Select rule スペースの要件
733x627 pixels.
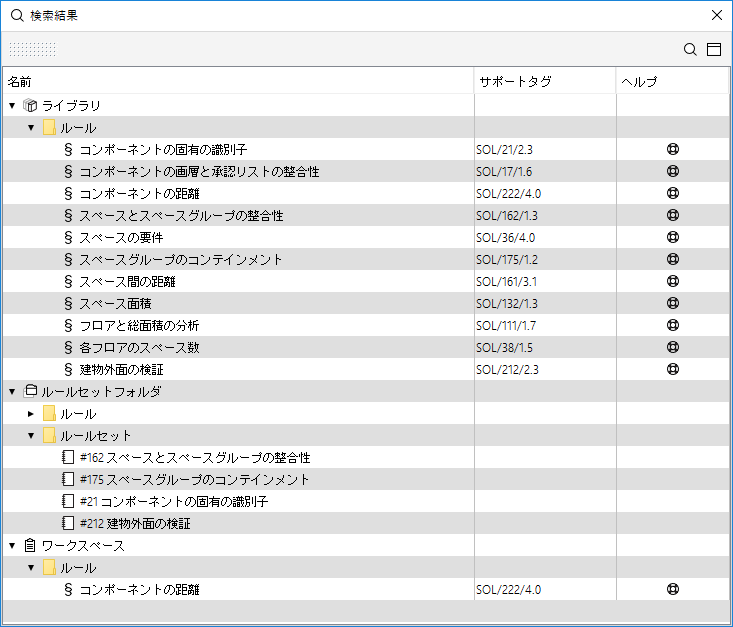(121, 238)
